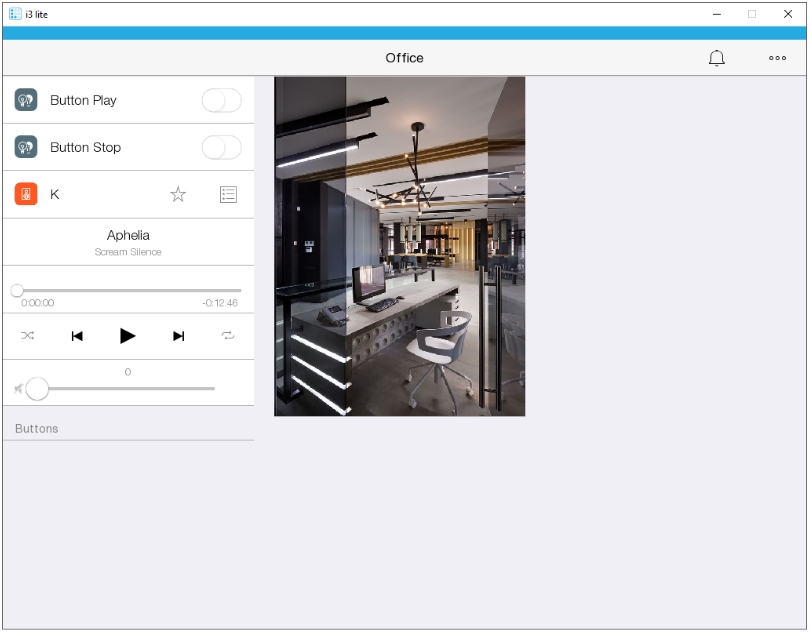Enable shuffle playback
Viewport: 811px width, 634px height.
(x=28, y=336)
